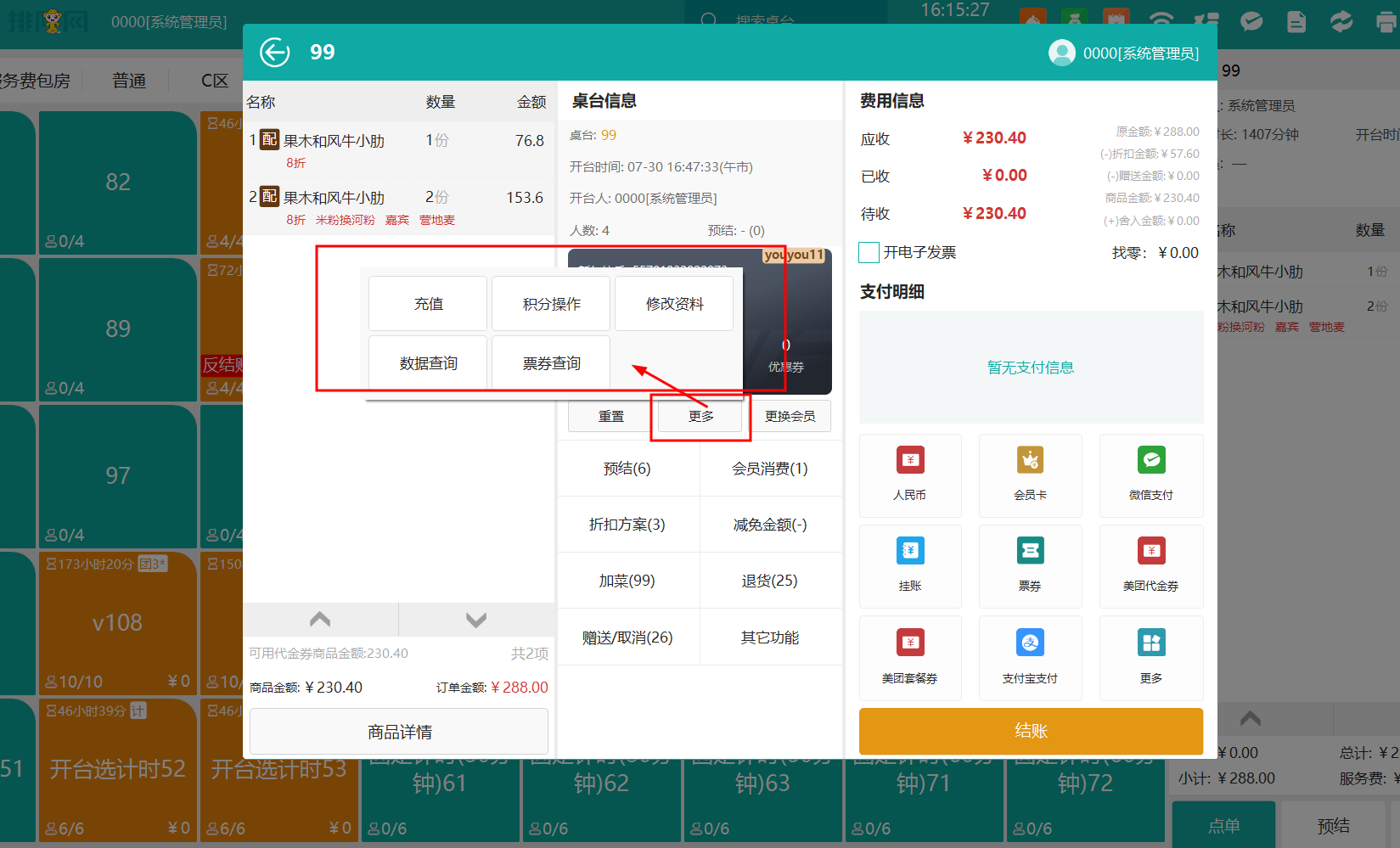The height and width of the screenshot is (848, 1400).
Task: Pay using the 微信支付 icon
Action: point(1150,461)
